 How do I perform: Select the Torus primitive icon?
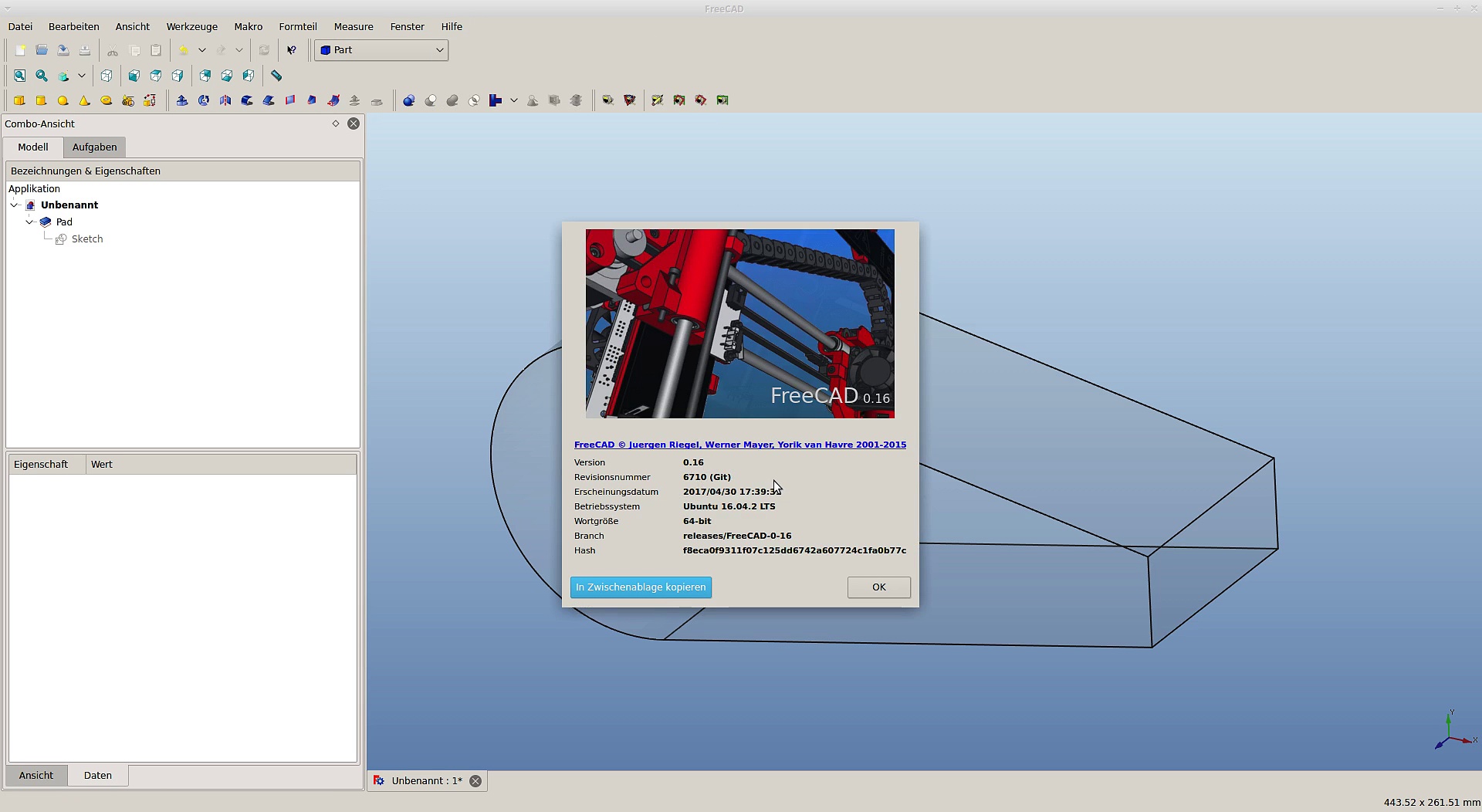pos(106,100)
